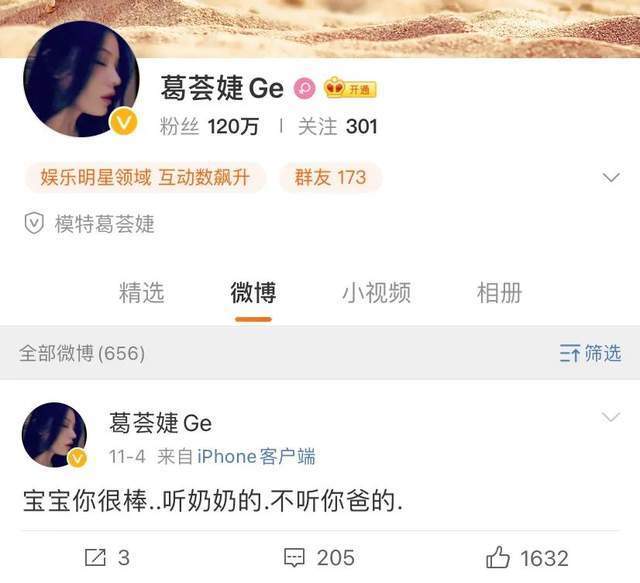This screenshot has width=640, height=583.
Task: Open the 小视频 tab
Action: tap(376, 293)
